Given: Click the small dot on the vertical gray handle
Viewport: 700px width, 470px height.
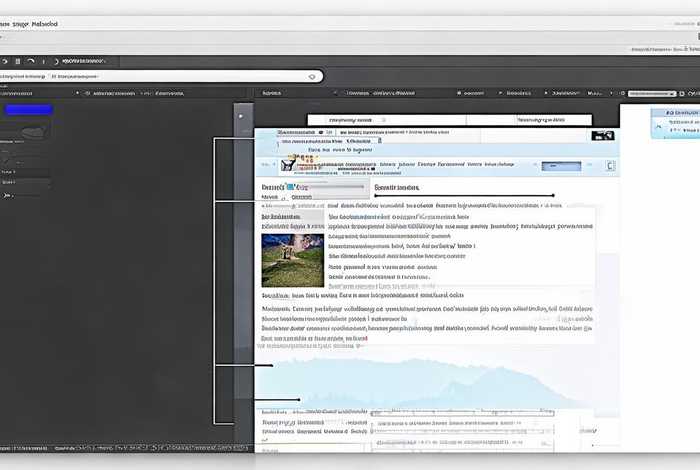Looking at the screenshot, I should click(240, 115).
